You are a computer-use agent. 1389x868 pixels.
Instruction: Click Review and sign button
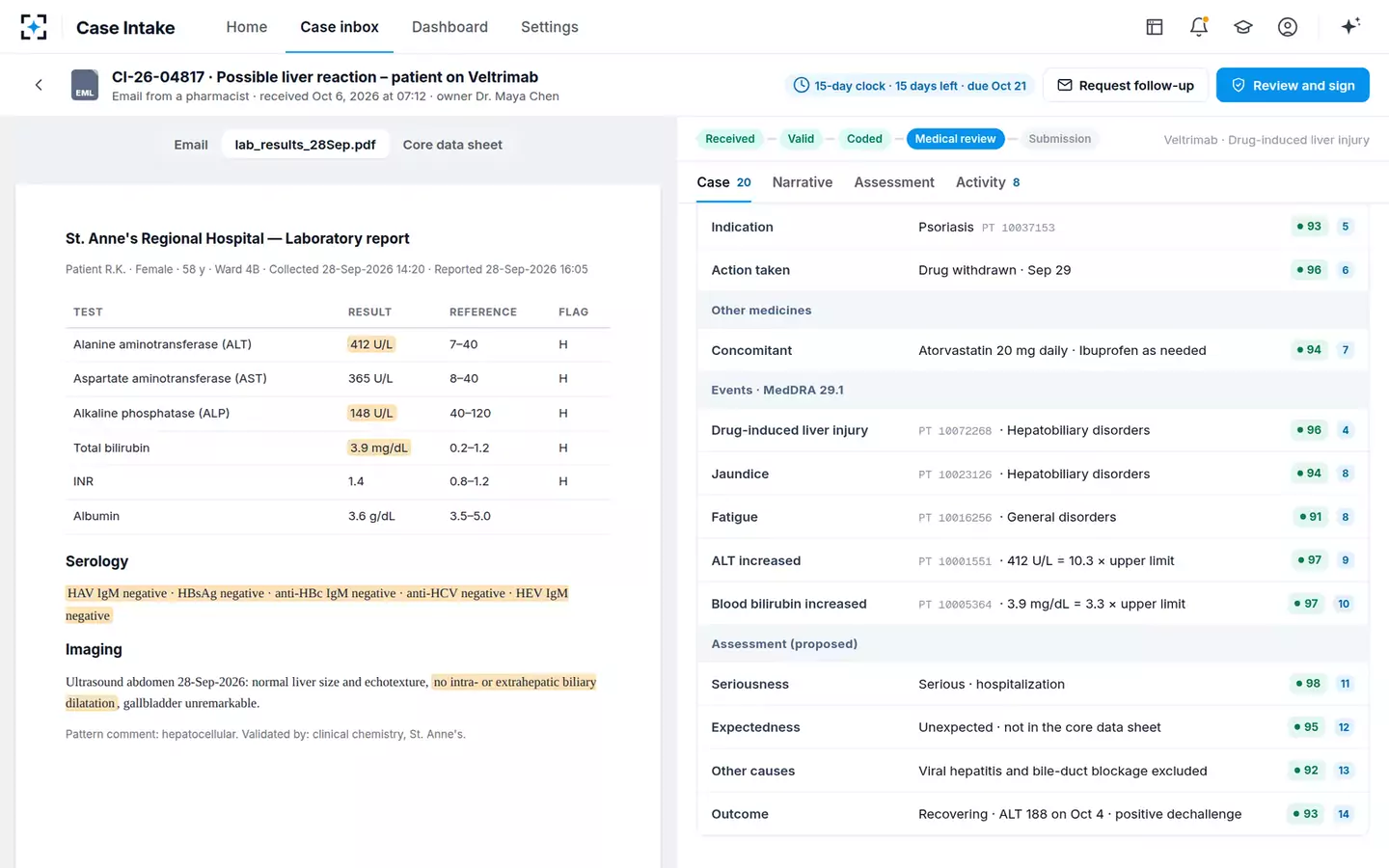pos(1293,85)
